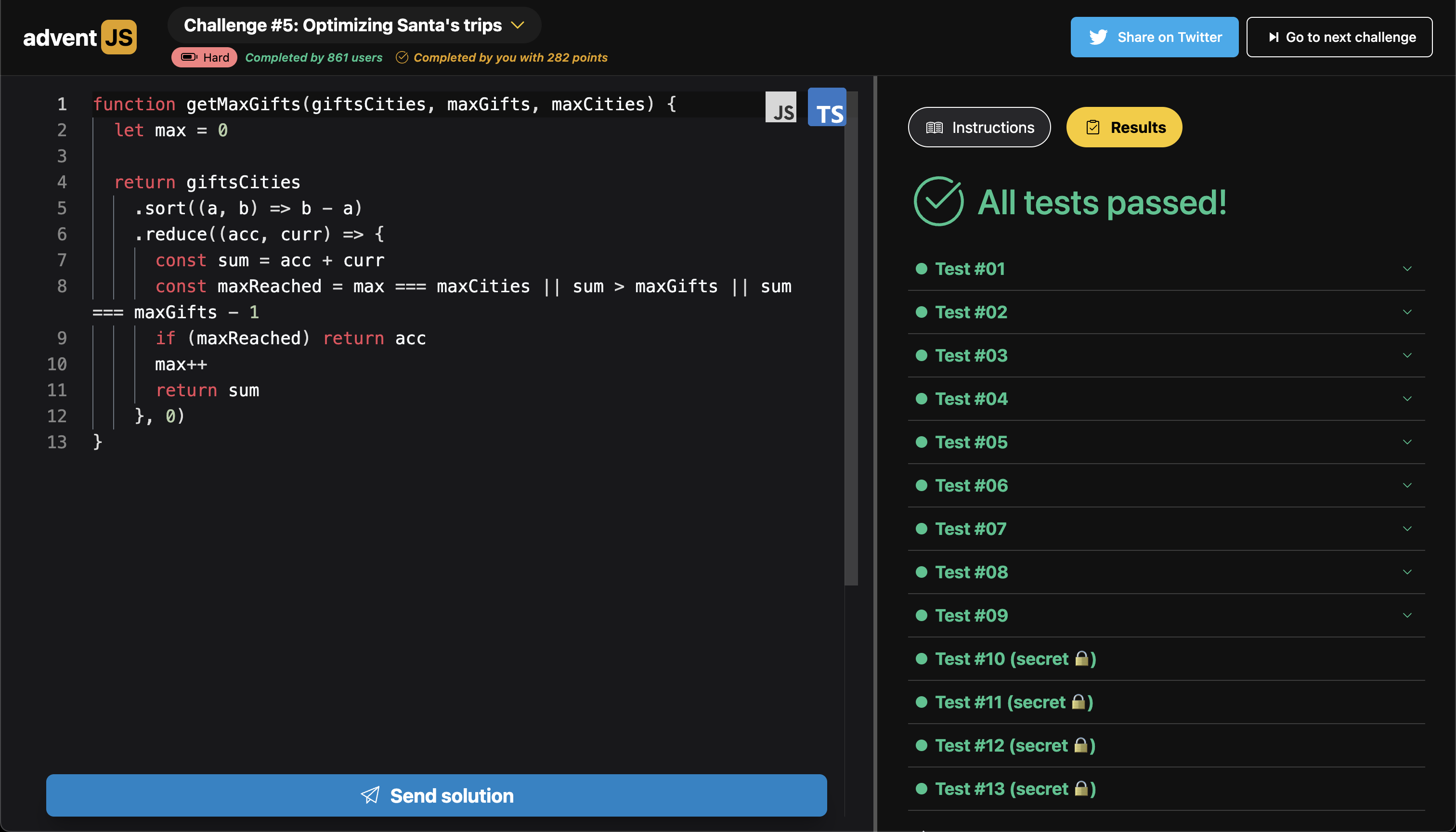This screenshot has height=832, width=1456.
Task: Click the book icon in Instructions tab
Action: point(934,128)
